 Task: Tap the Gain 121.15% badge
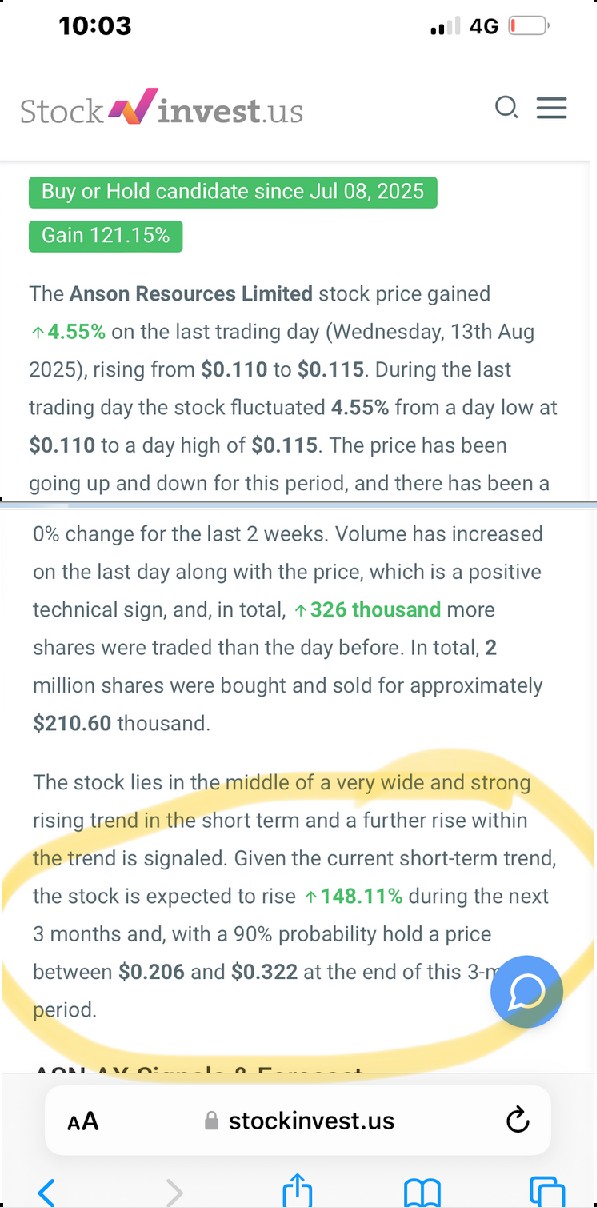106,236
